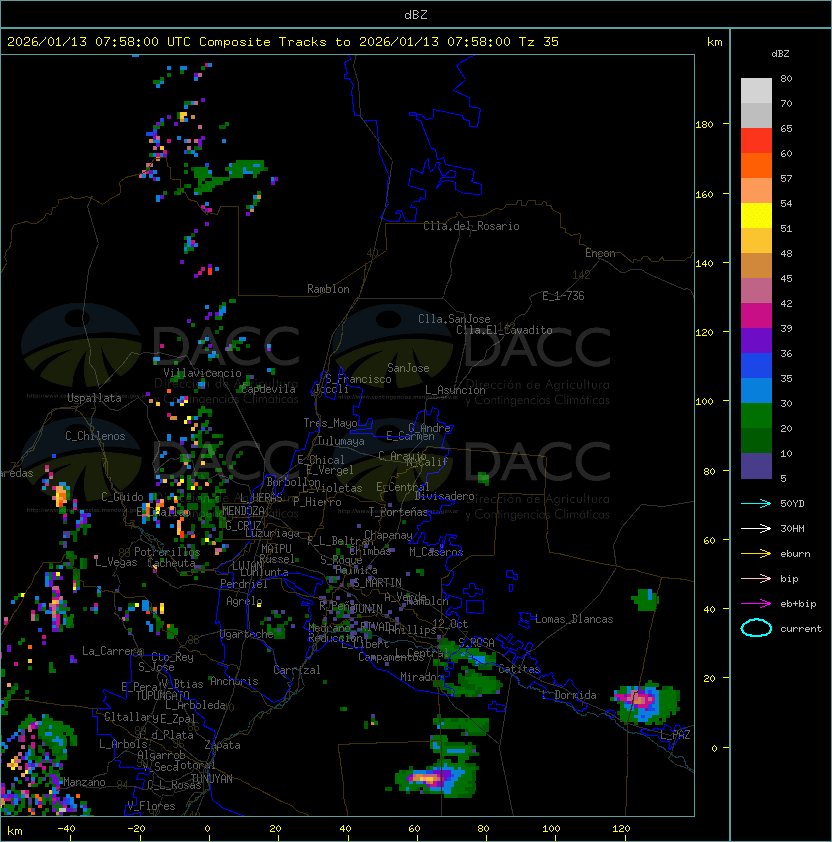Click the 'Potrerillos' map label
The height and width of the screenshot is (842, 832).
click(167, 552)
